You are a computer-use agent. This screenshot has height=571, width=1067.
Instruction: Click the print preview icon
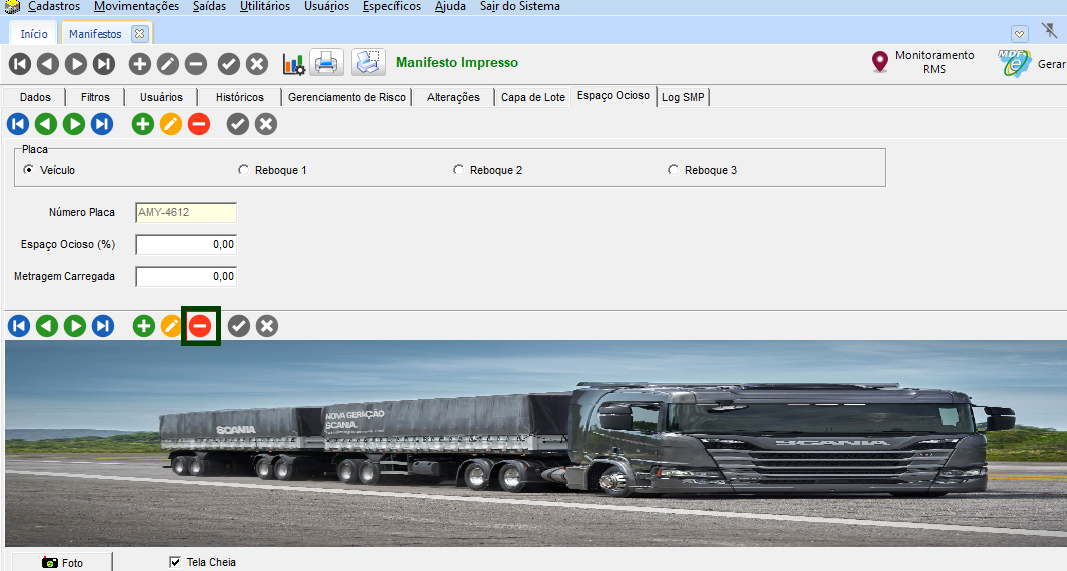368,63
